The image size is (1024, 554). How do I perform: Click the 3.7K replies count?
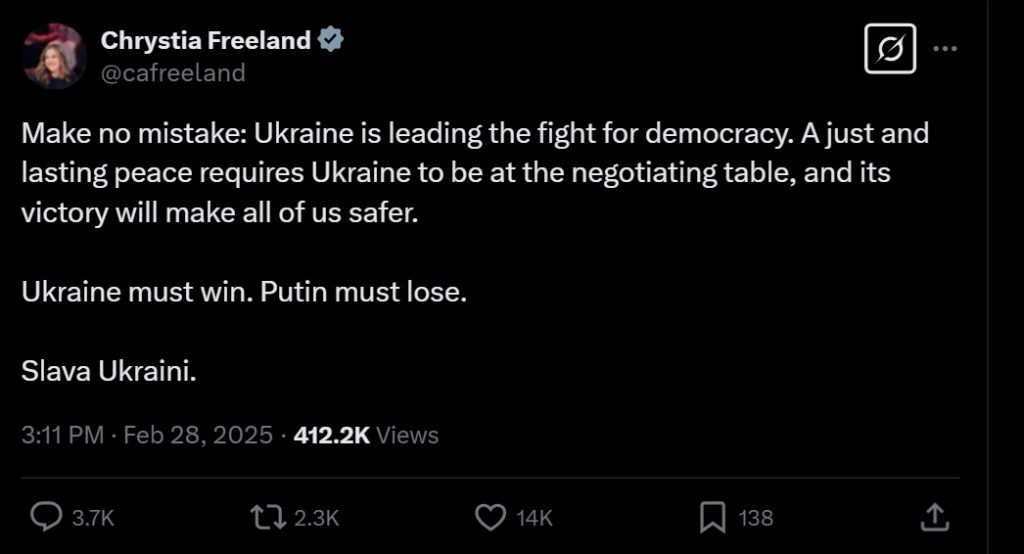pos(95,518)
